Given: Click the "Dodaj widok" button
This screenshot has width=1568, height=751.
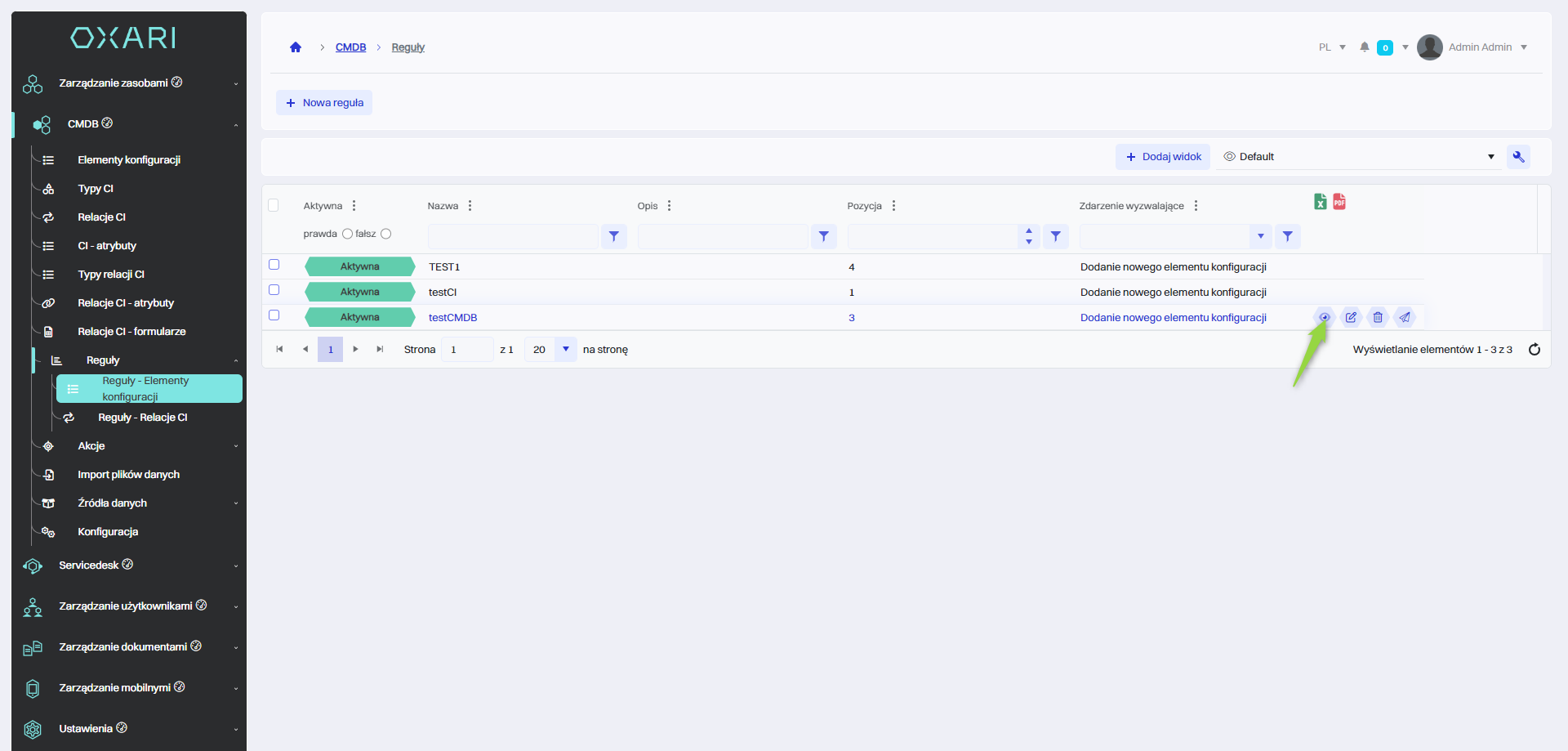Looking at the screenshot, I should 1163,157.
